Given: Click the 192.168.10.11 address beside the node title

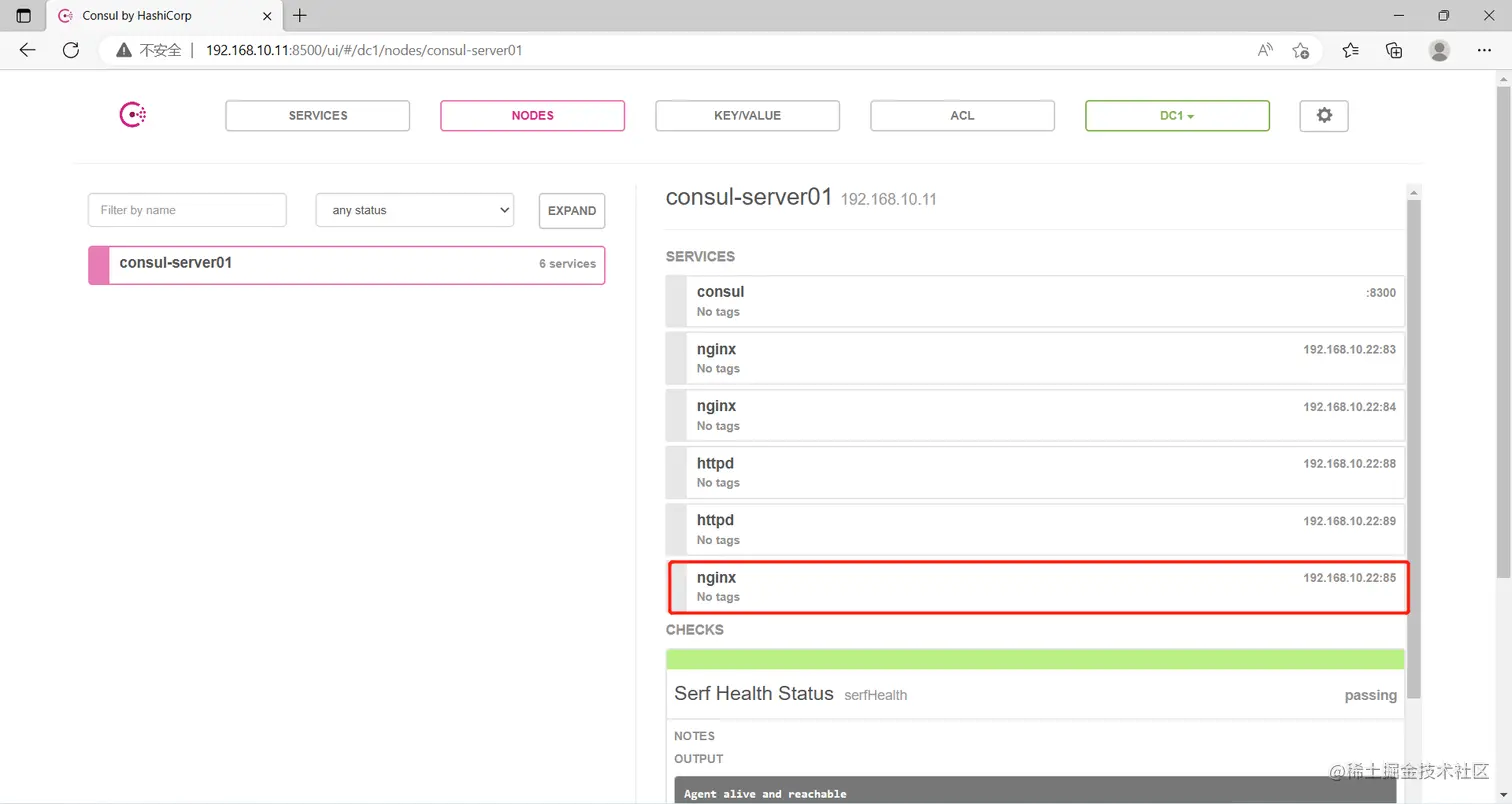Looking at the screenshot, I should pos(888,199).
